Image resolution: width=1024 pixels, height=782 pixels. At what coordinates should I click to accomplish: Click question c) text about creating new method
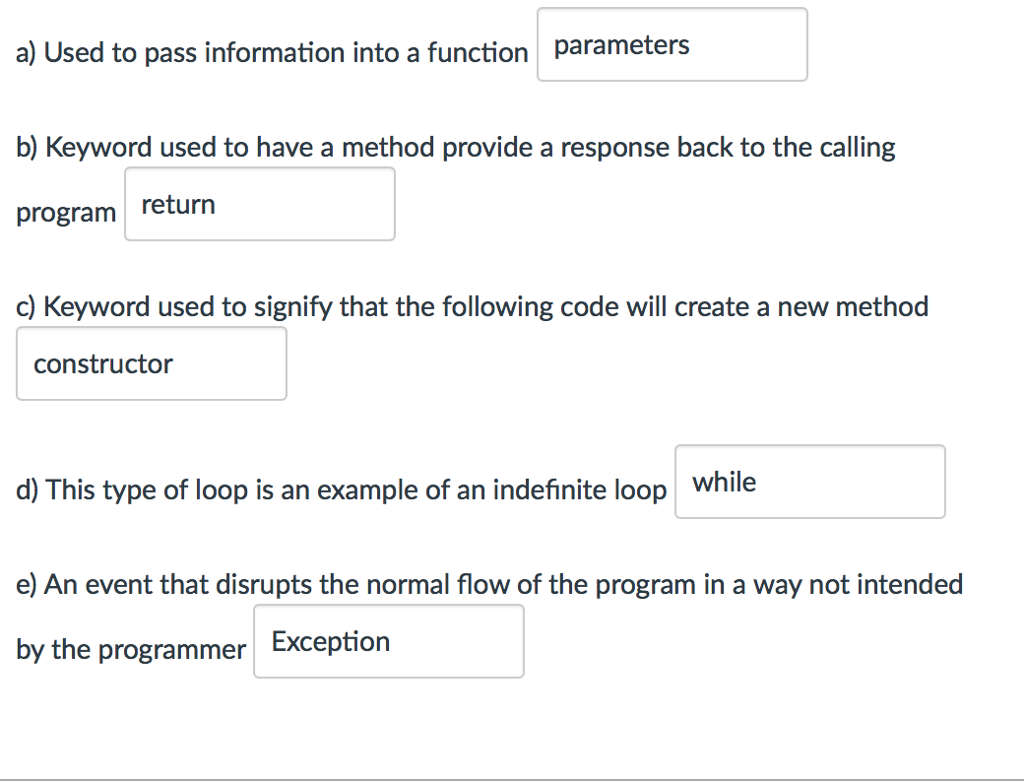[472, 307]
